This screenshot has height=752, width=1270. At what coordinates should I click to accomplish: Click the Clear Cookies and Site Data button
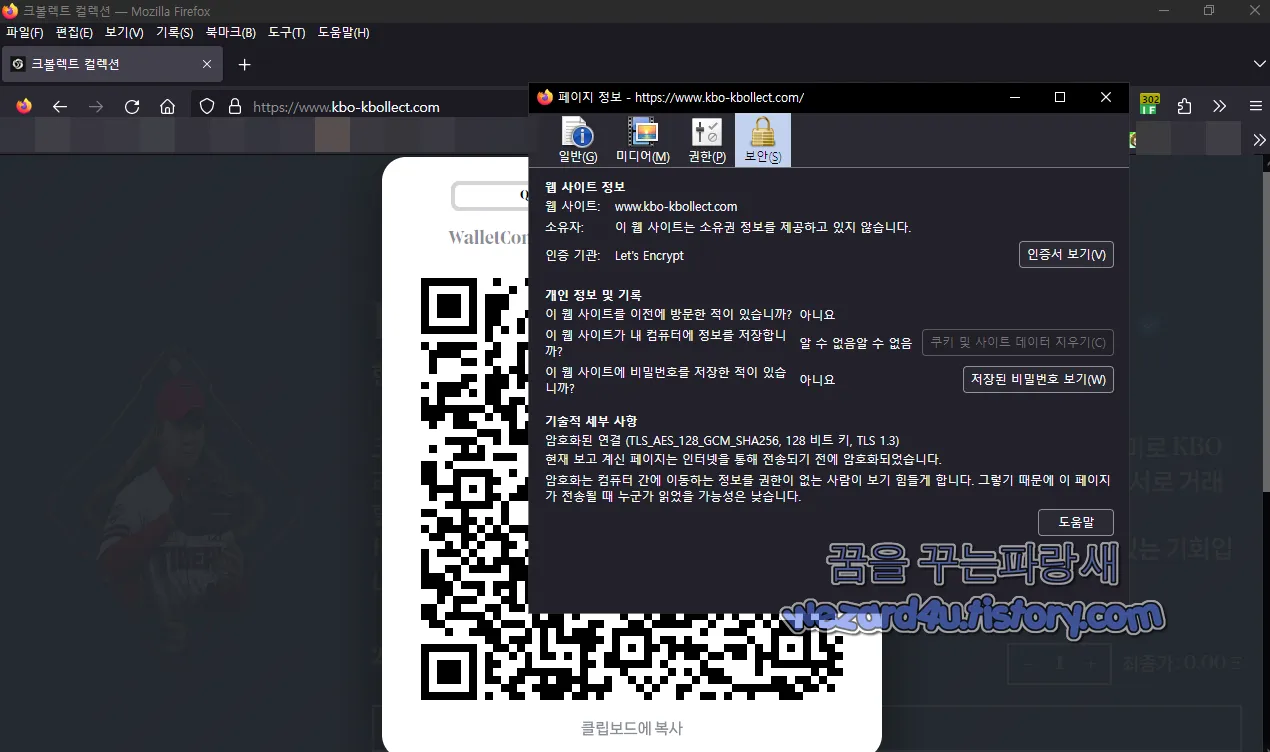1017,343
